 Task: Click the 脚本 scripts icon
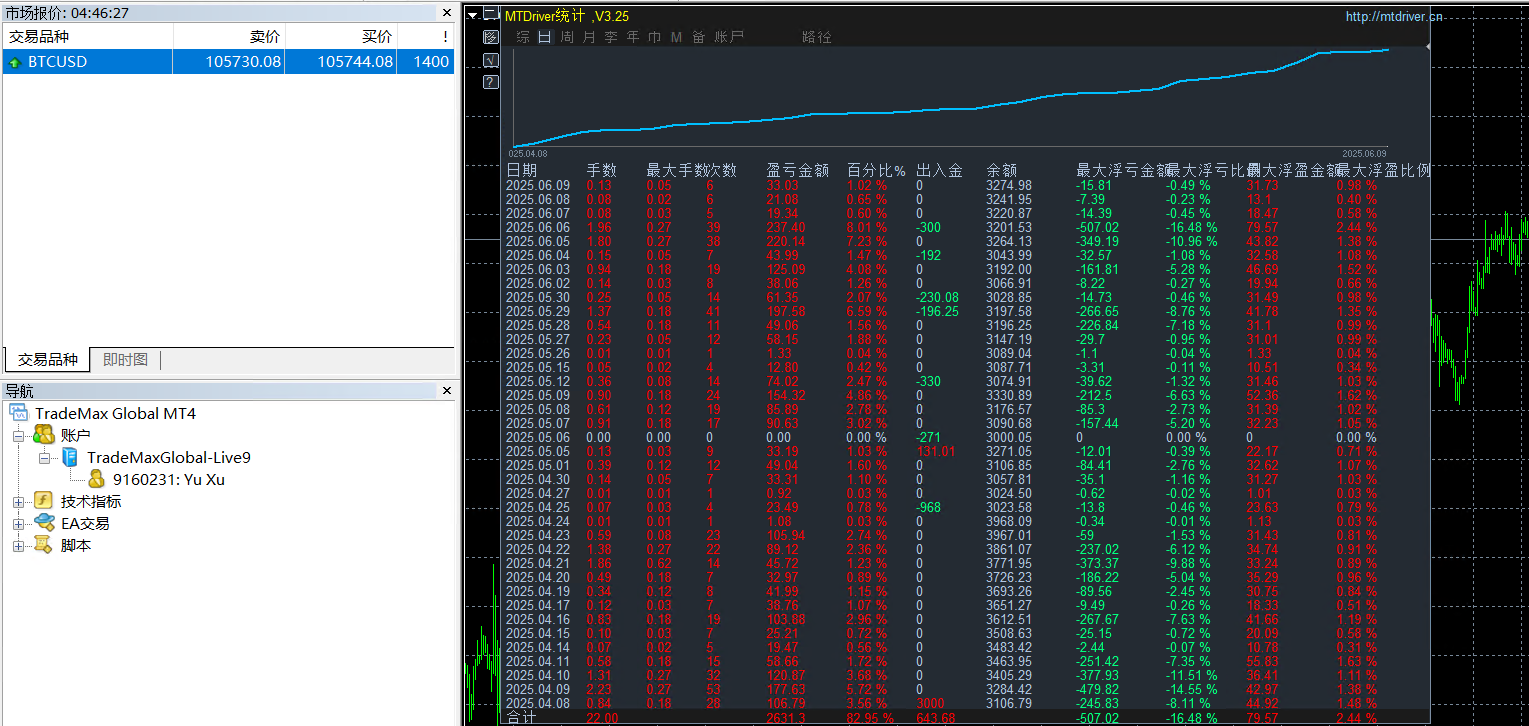(43, 545)
